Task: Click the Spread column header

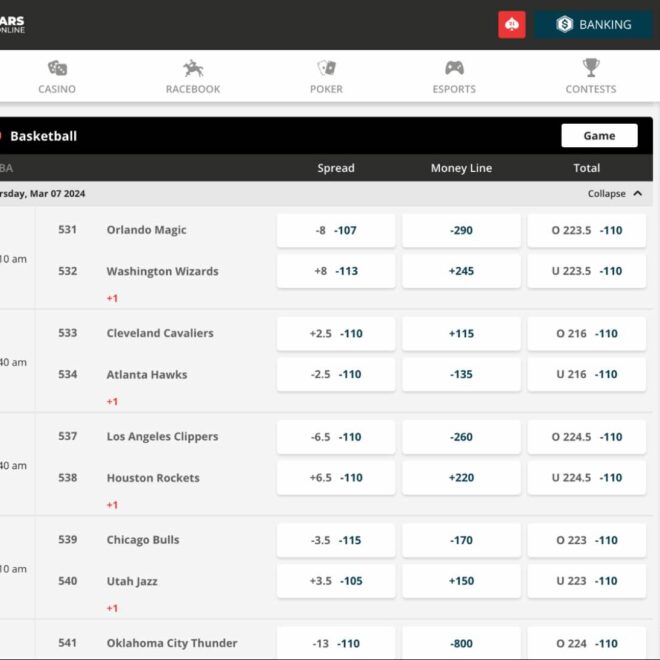Action: [x=336, y=168]
